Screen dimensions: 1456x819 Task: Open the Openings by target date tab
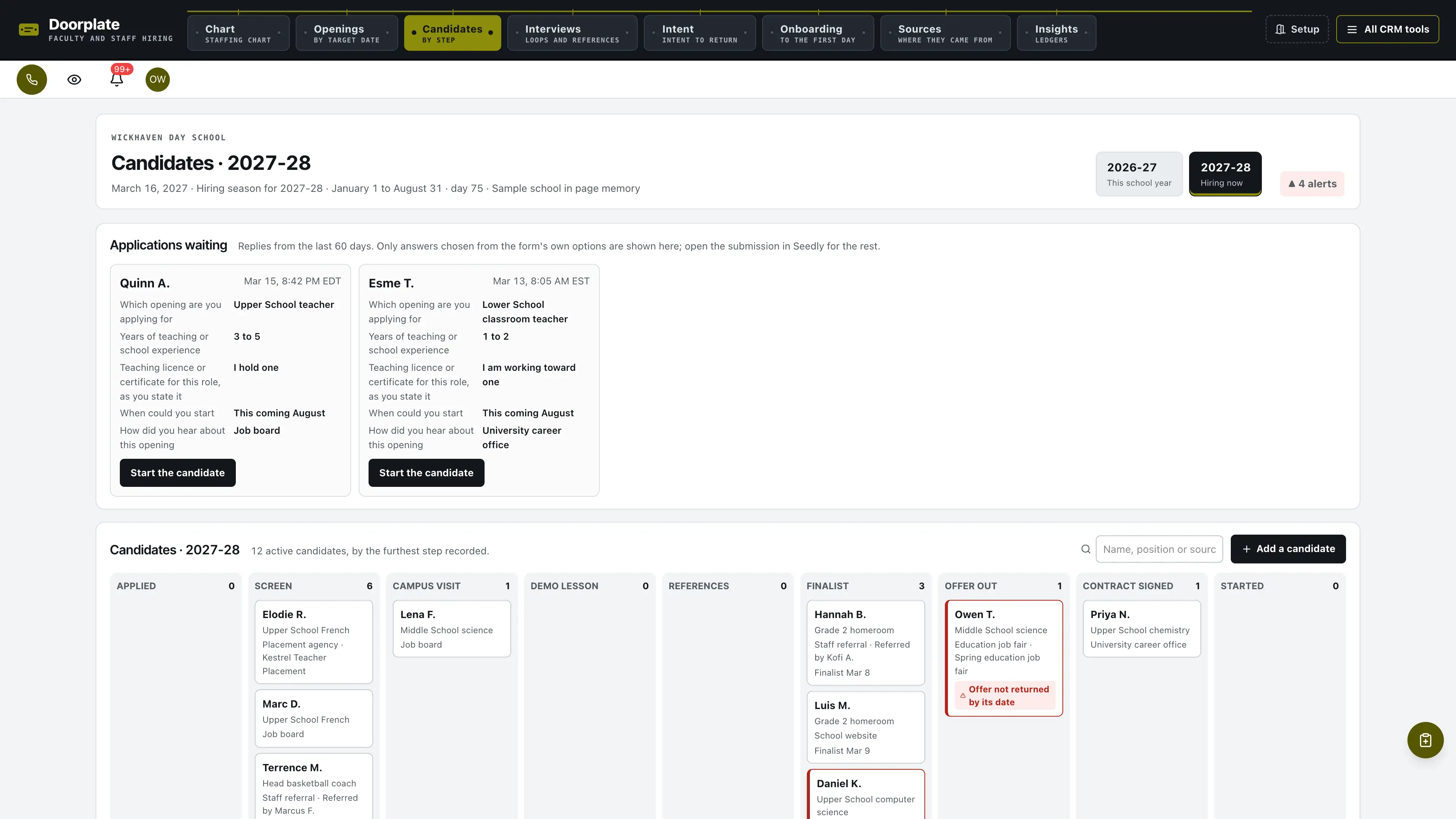pyautogui.click(x=347, y=33)
